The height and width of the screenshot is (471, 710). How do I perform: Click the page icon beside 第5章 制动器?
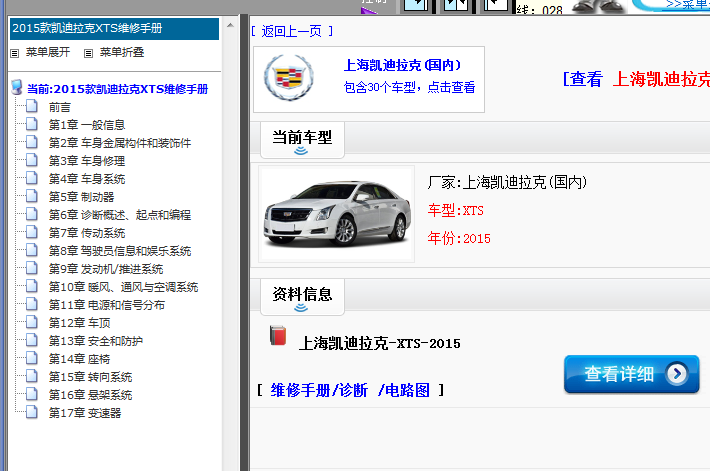point(32,197)
